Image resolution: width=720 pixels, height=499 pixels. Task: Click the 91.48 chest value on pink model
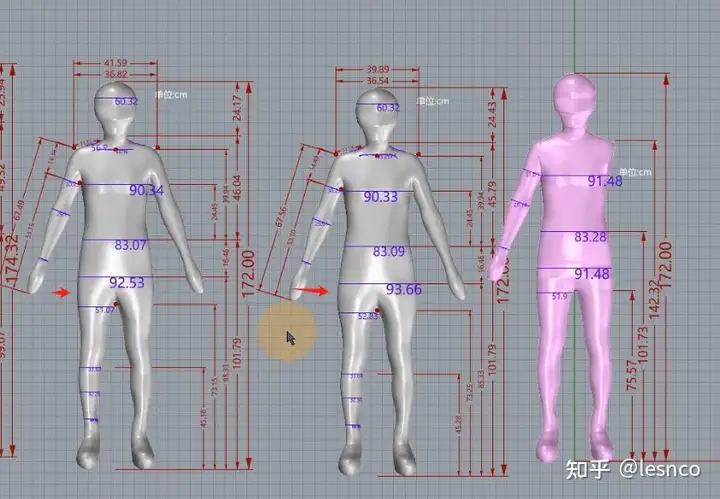[x=605, y=181]
